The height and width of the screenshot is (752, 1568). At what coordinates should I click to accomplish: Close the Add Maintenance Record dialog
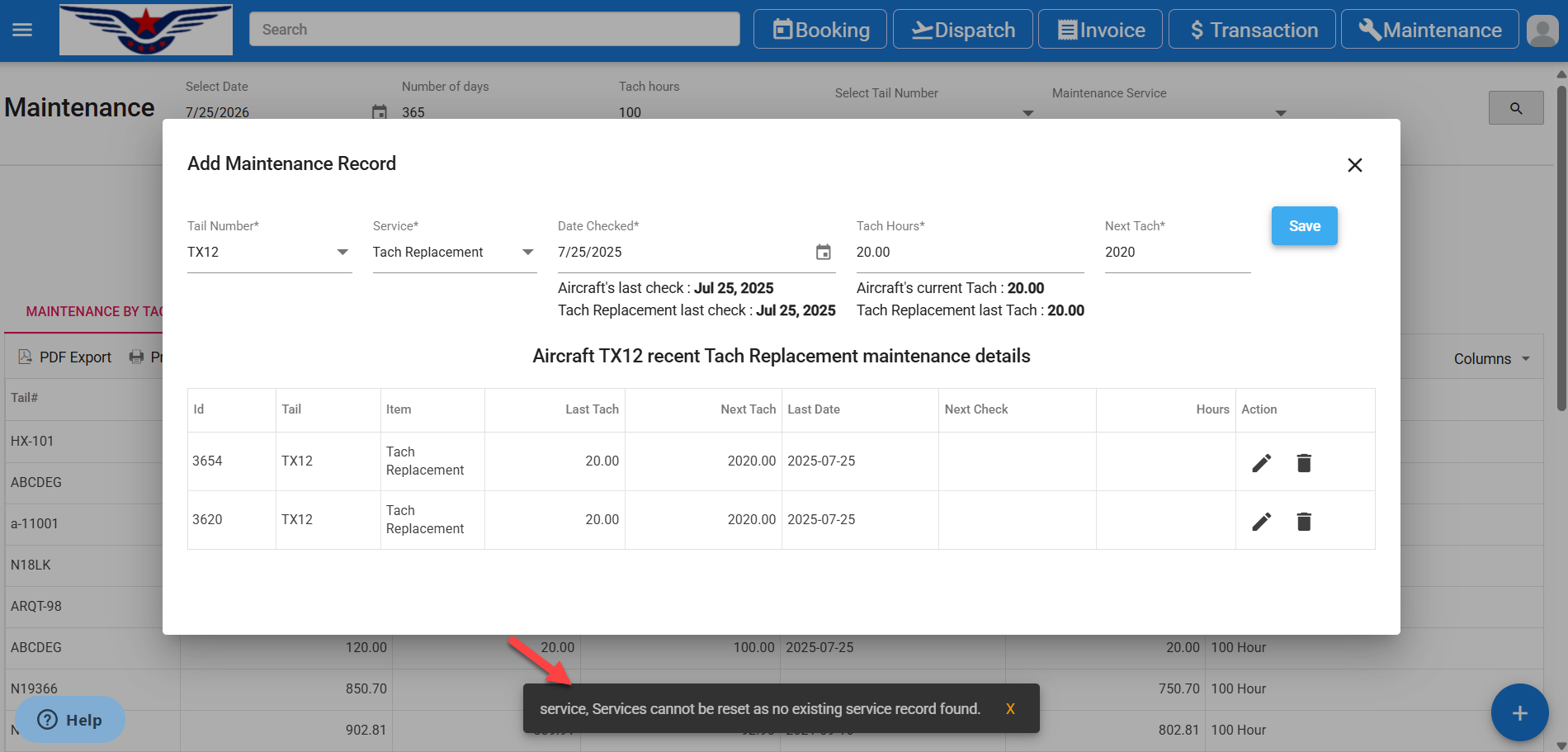click(1354, 165)
